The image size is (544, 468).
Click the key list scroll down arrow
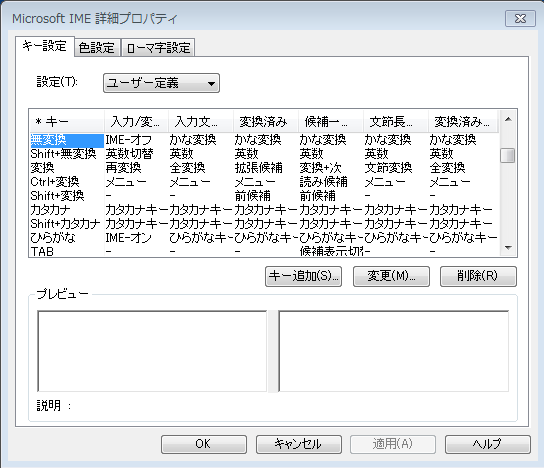pos(508,248)
